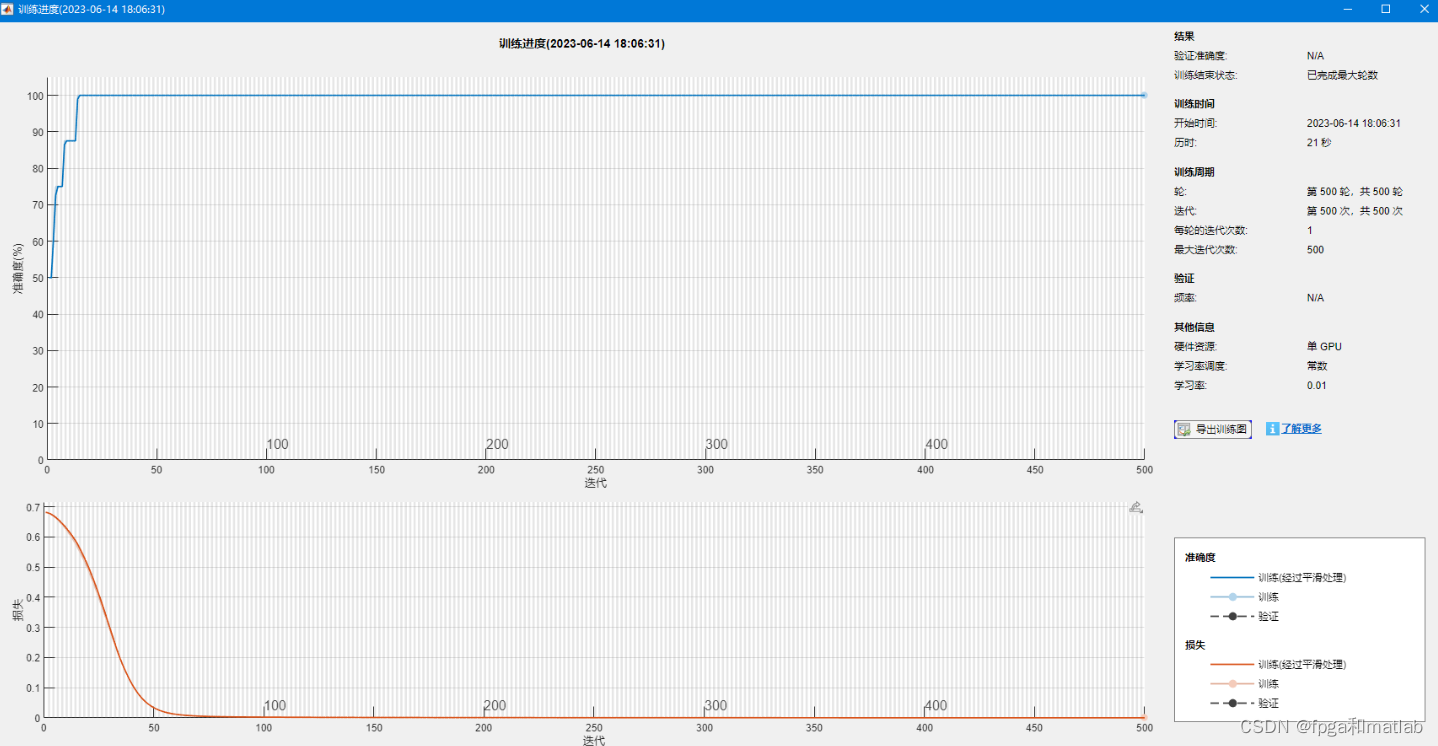Click the 频率 label
This screenshot has width=1438, height=746.
1185,298
